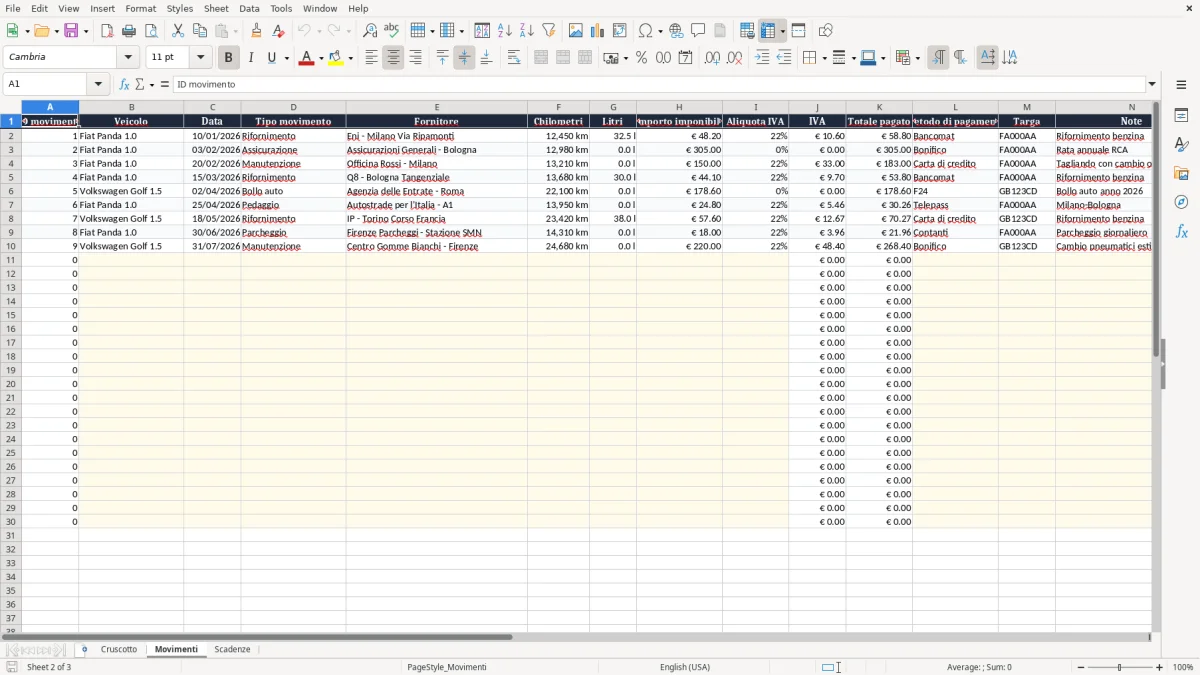The width and height of the screenshot is (1200, 675).
Task: Switch to the Scadenze sheet tab
Action: [232, 649]
